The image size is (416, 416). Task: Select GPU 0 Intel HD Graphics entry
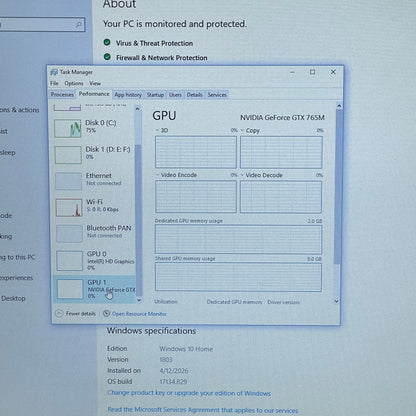(x=94, y=260)
